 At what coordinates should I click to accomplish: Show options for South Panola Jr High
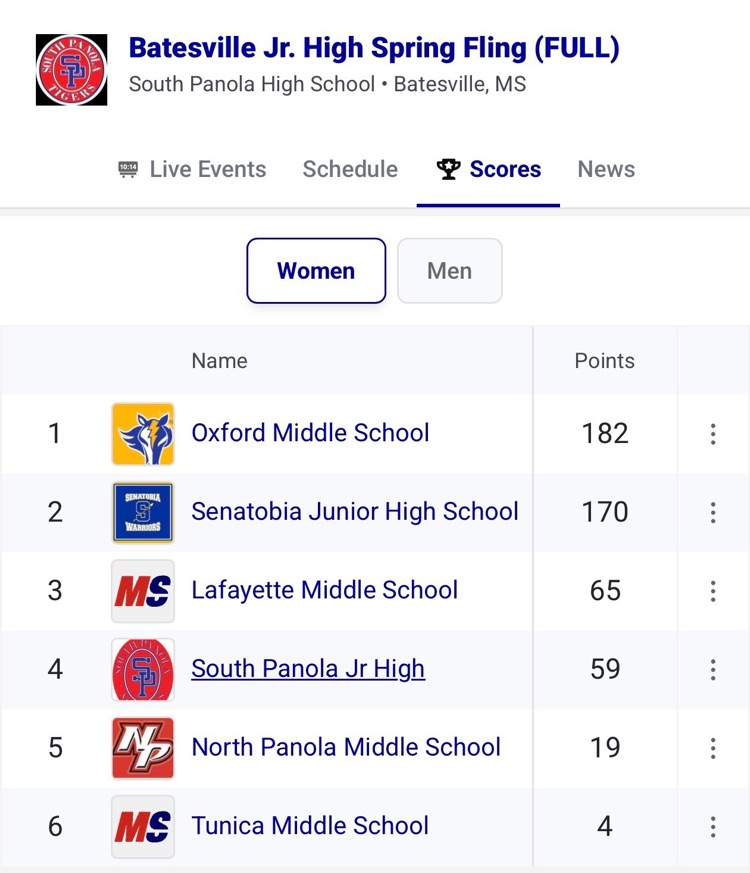tap(713, 669)
